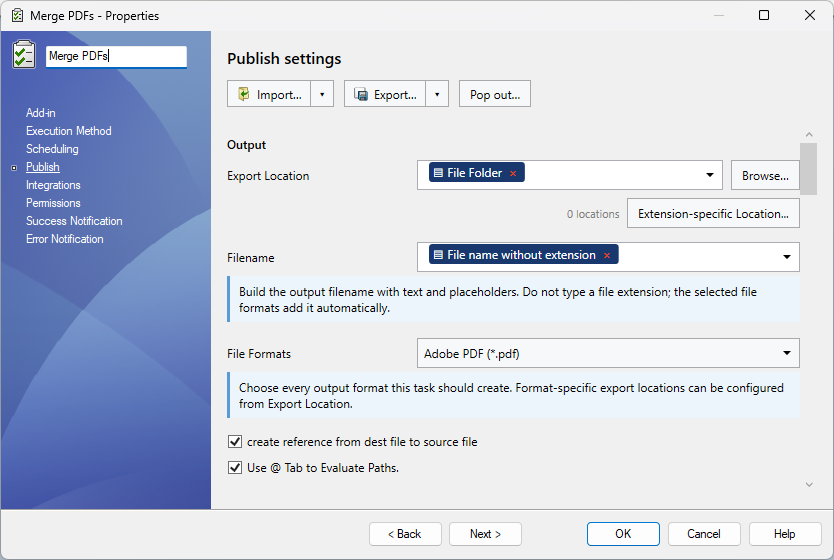Expand the Export Location dropdown
The height and width of the screenshot is (560, 834).
point(710,175)
